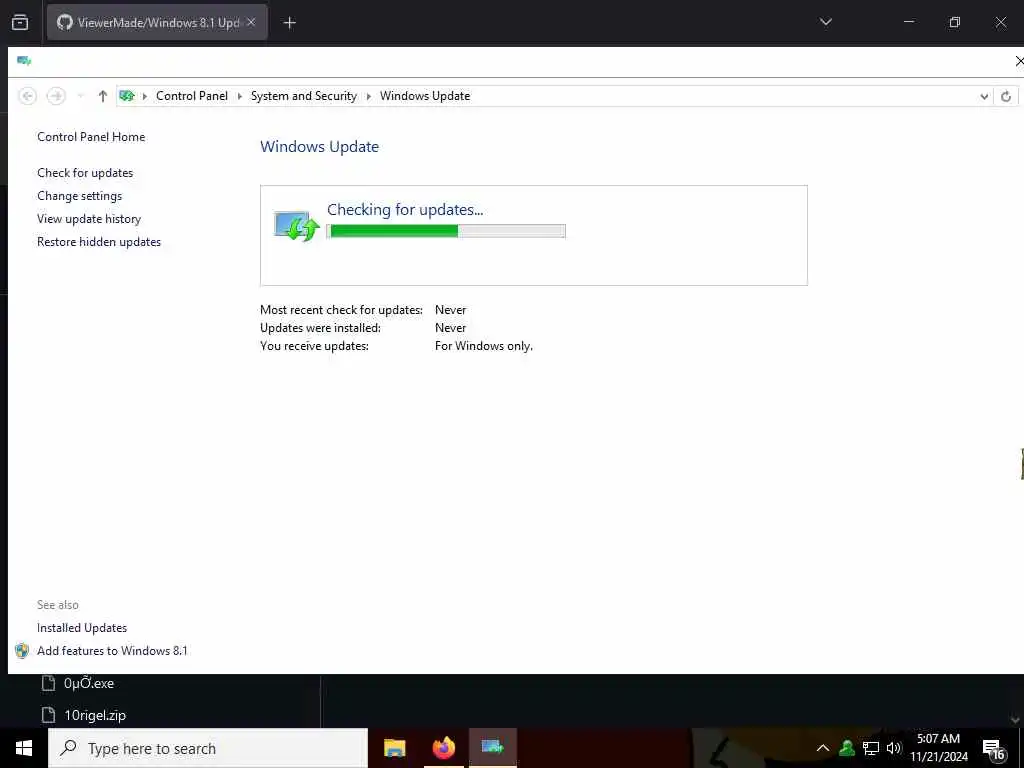The width and height of the screenshot is (1024, 768).
Task: Click Restore hidden updates link
Action: tap(99, 242)
